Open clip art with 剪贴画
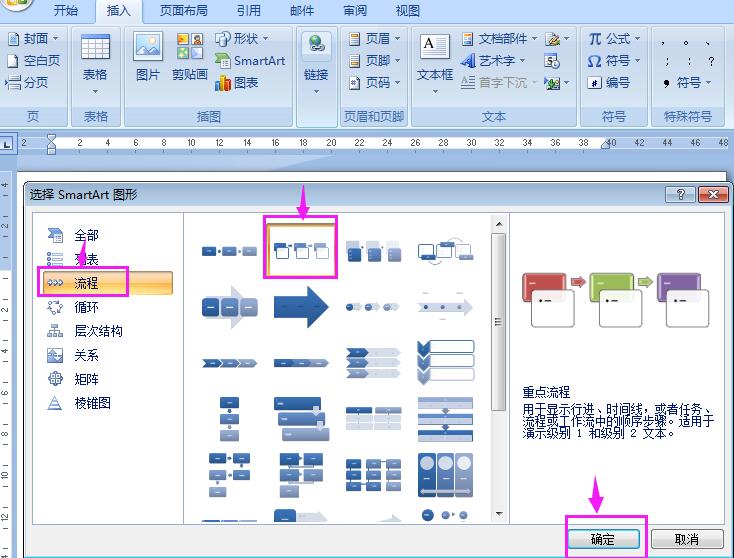Image resolution: width=734 pixels, height=558 pixels. tap(190, 56)
